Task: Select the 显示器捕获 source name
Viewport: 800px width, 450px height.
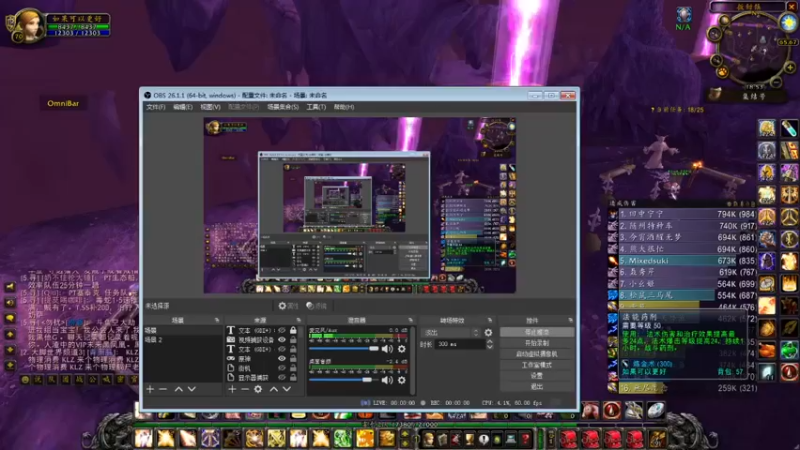Action: (254, 378)
